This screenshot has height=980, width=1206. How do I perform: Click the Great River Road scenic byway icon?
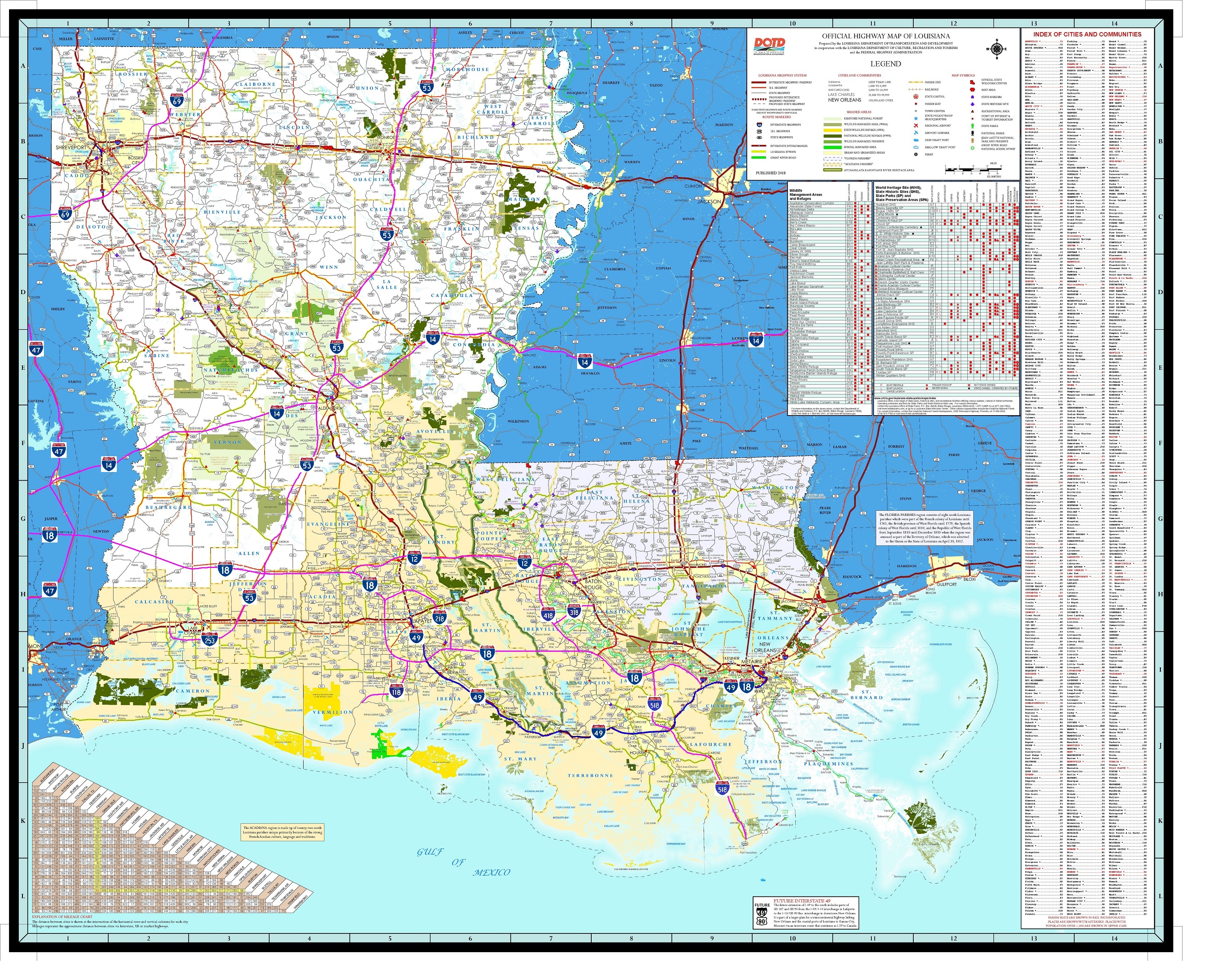(x=972, y=148)
